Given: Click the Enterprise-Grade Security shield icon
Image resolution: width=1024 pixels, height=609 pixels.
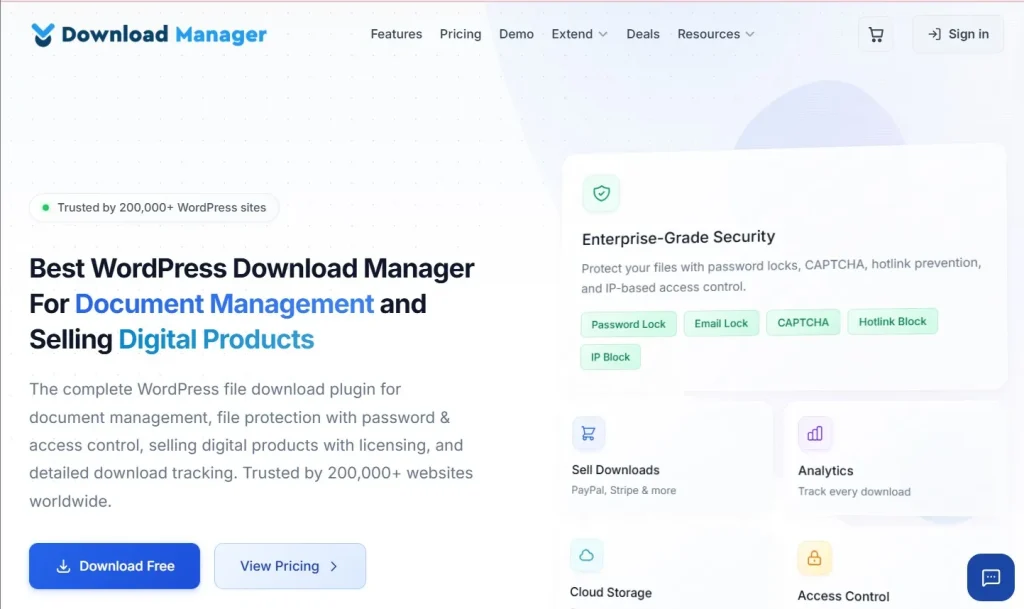Looking at the screenshot, I should tap(601, 193).
